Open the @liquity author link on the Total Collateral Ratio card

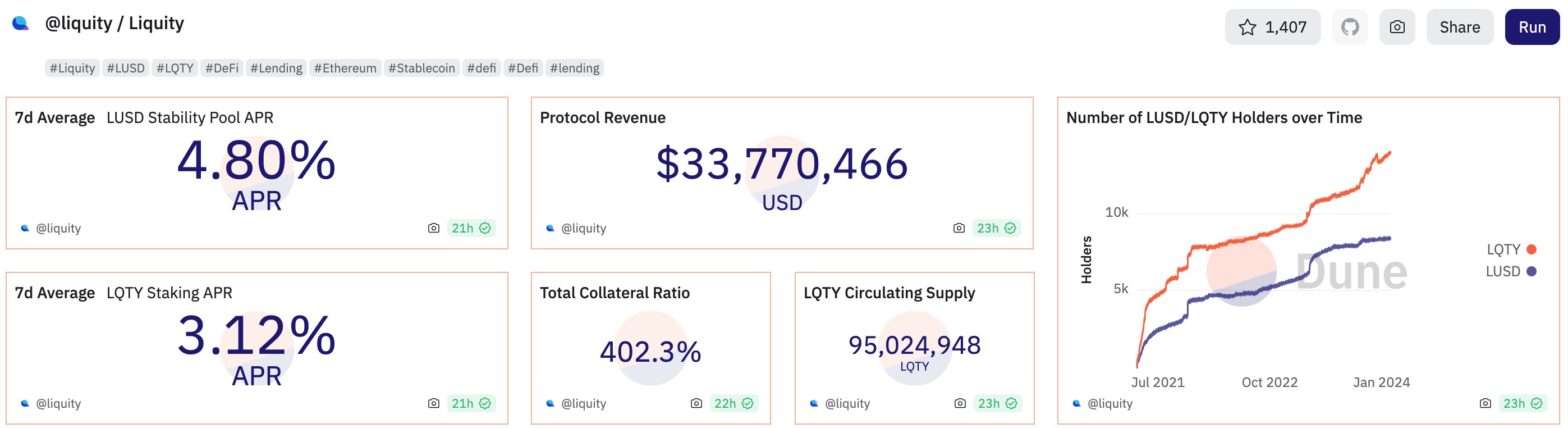click(584, 404)
